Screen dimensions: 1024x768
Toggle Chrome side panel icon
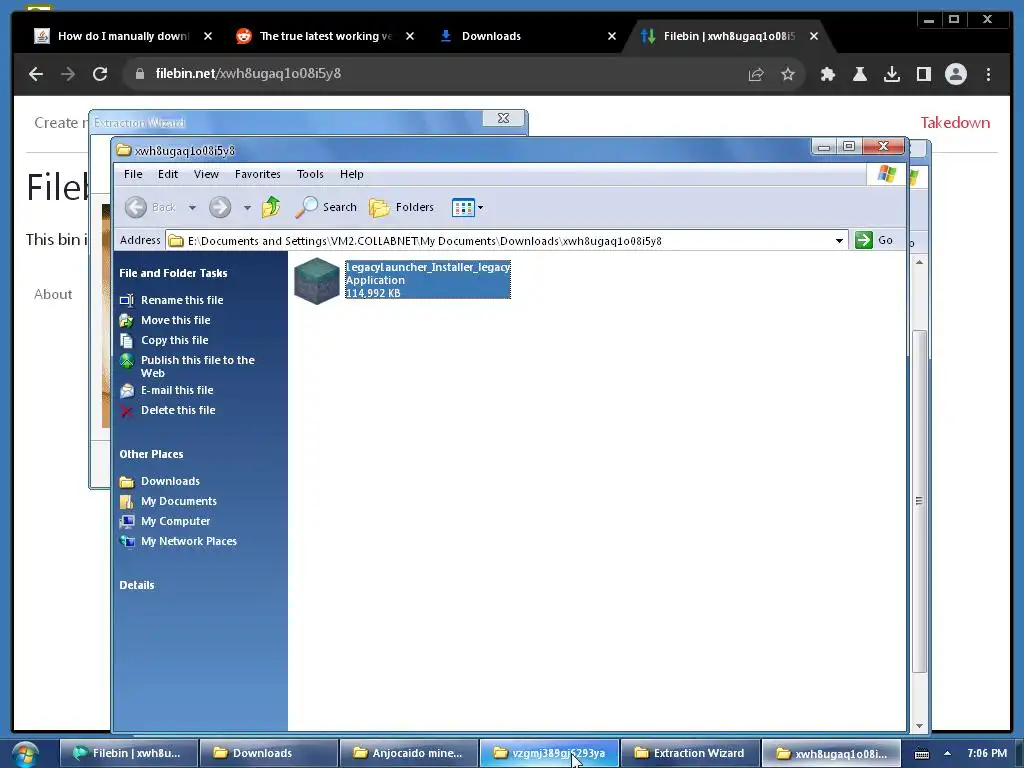(923, 74)
